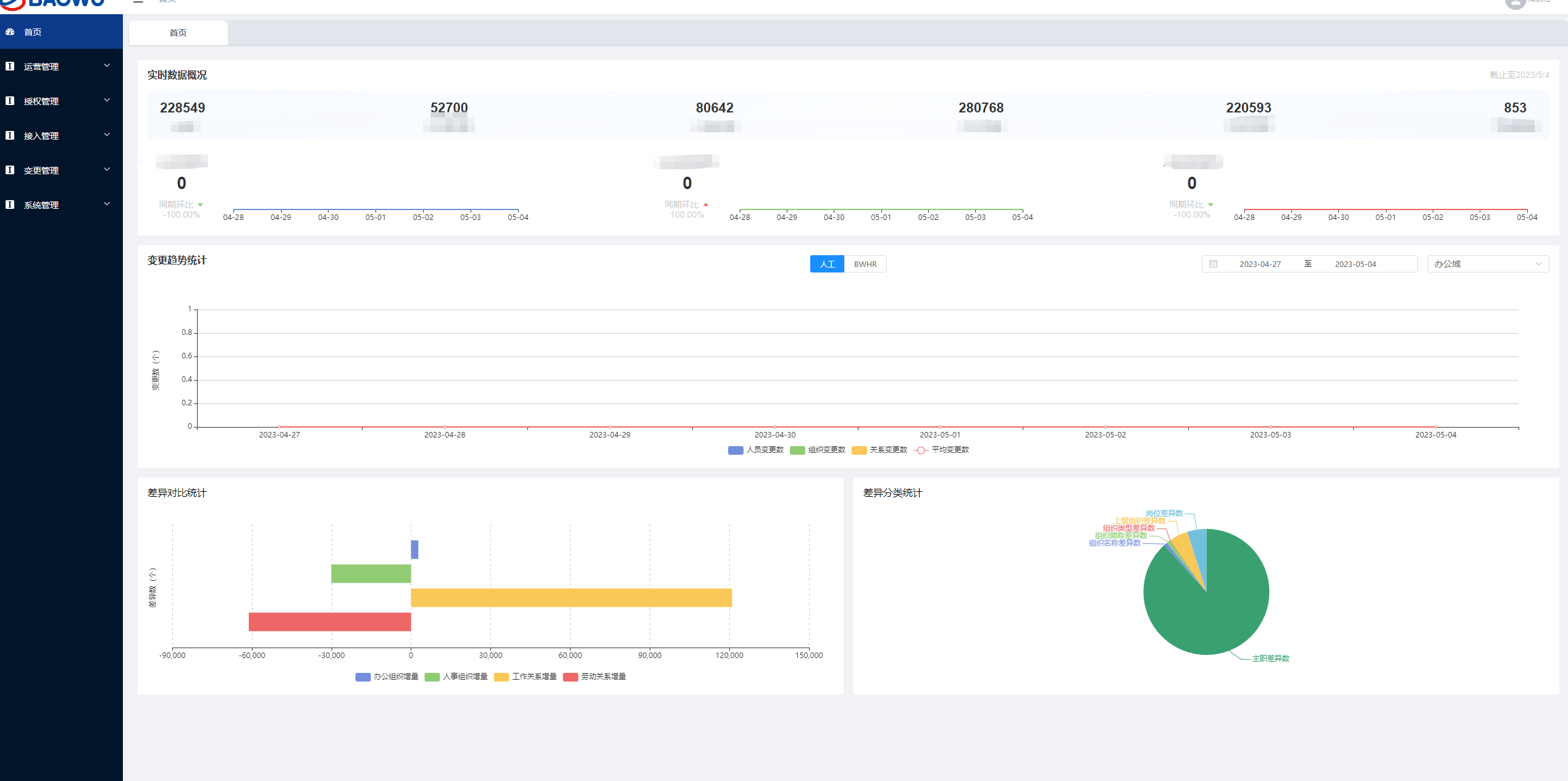Expand the 接入管理 sidebar menu
This screenshot has height=781, width=1568.
coord(61,135)
